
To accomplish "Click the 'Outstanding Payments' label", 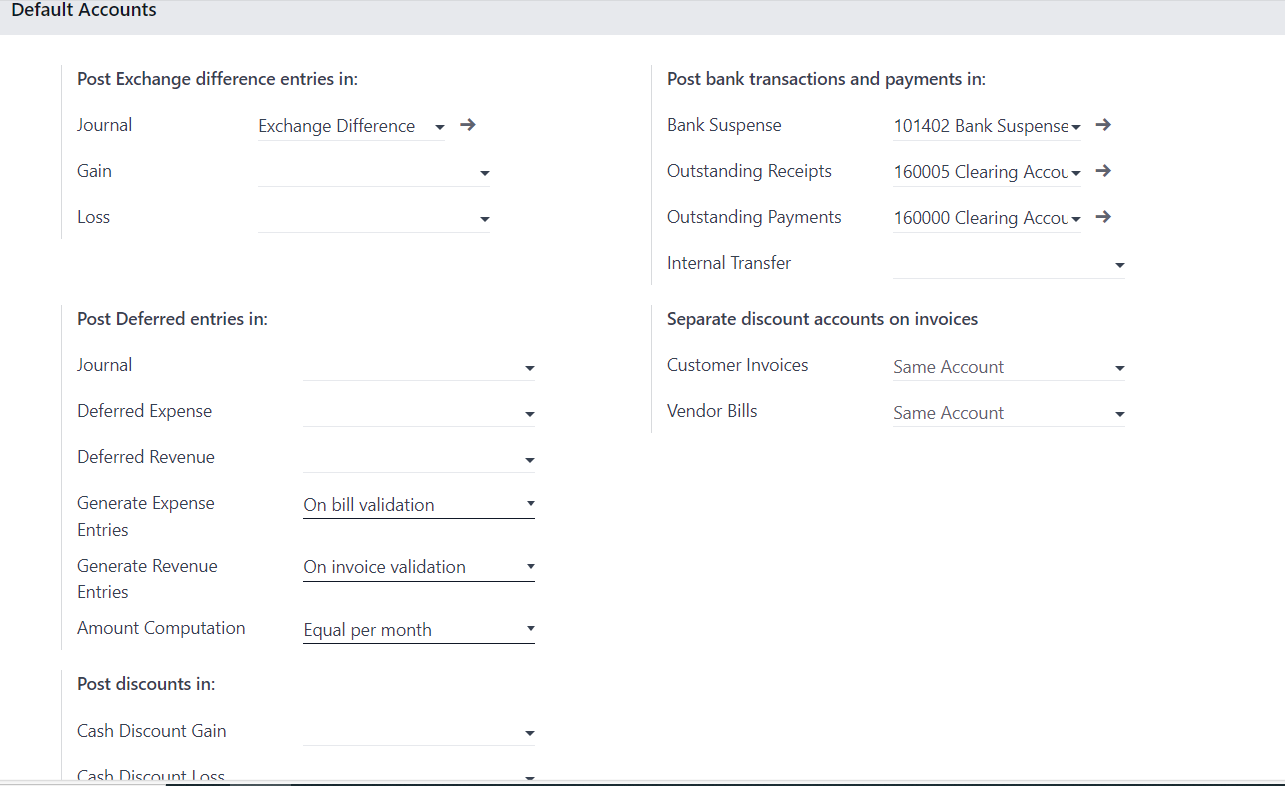I will pyautogui.click(x=754, y=217).
